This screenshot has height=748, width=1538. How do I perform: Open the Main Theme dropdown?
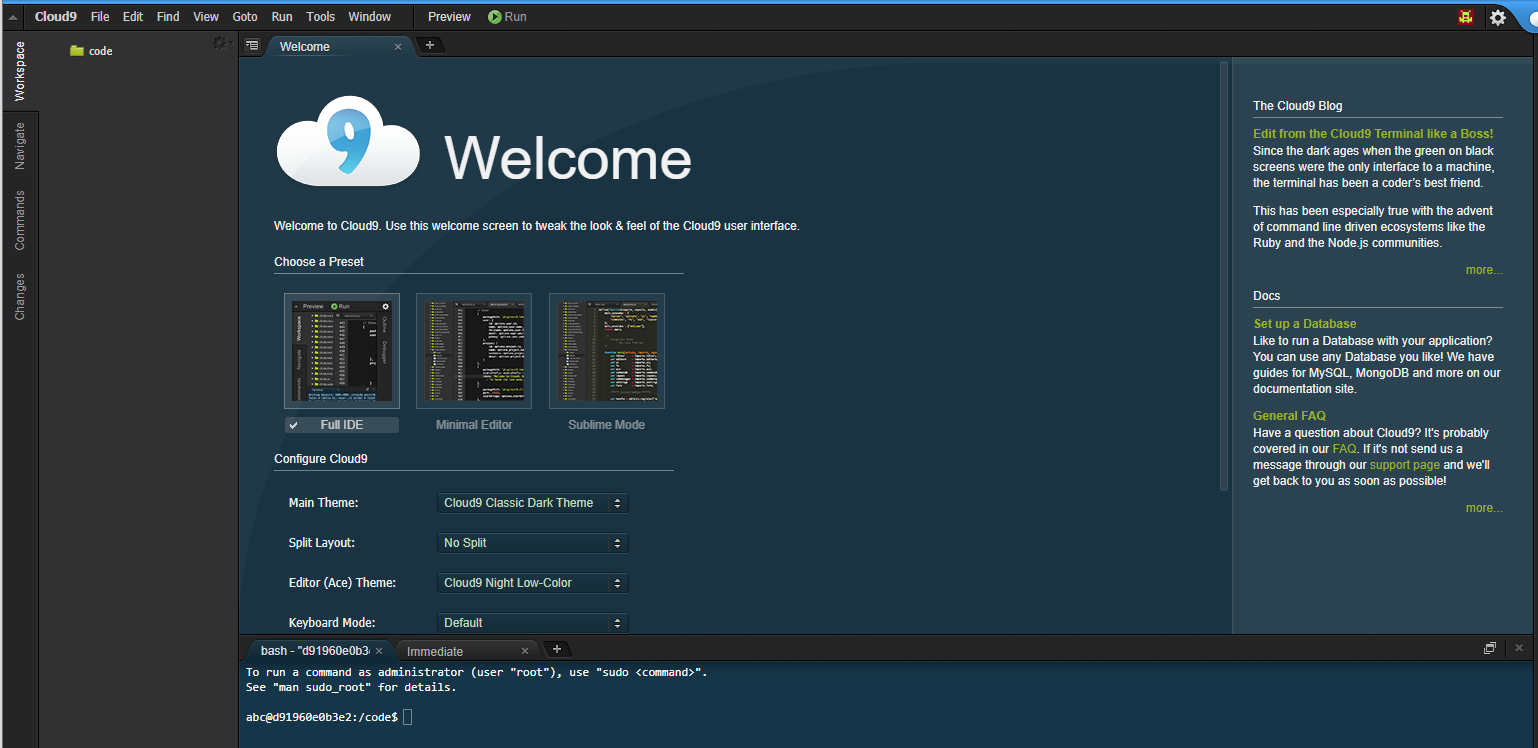pyautogui.click(x=532, y=503)
